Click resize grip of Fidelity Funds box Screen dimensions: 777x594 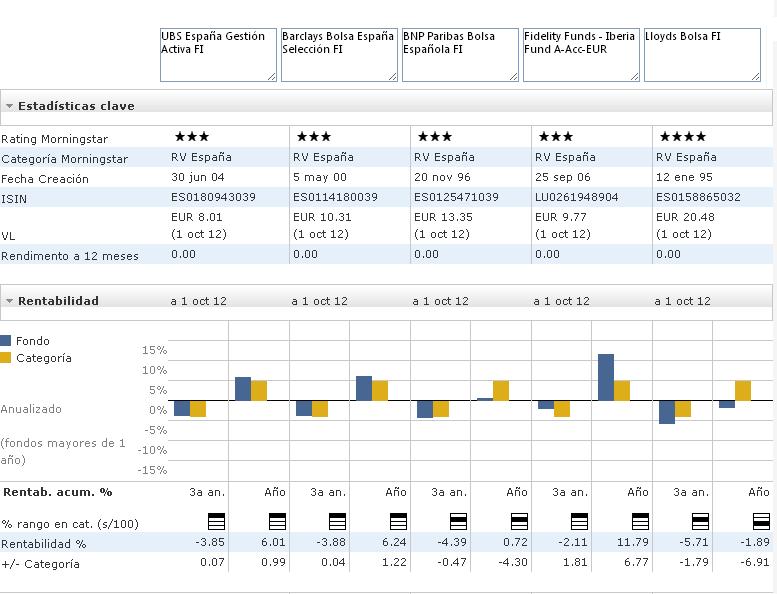click(634, 77)
